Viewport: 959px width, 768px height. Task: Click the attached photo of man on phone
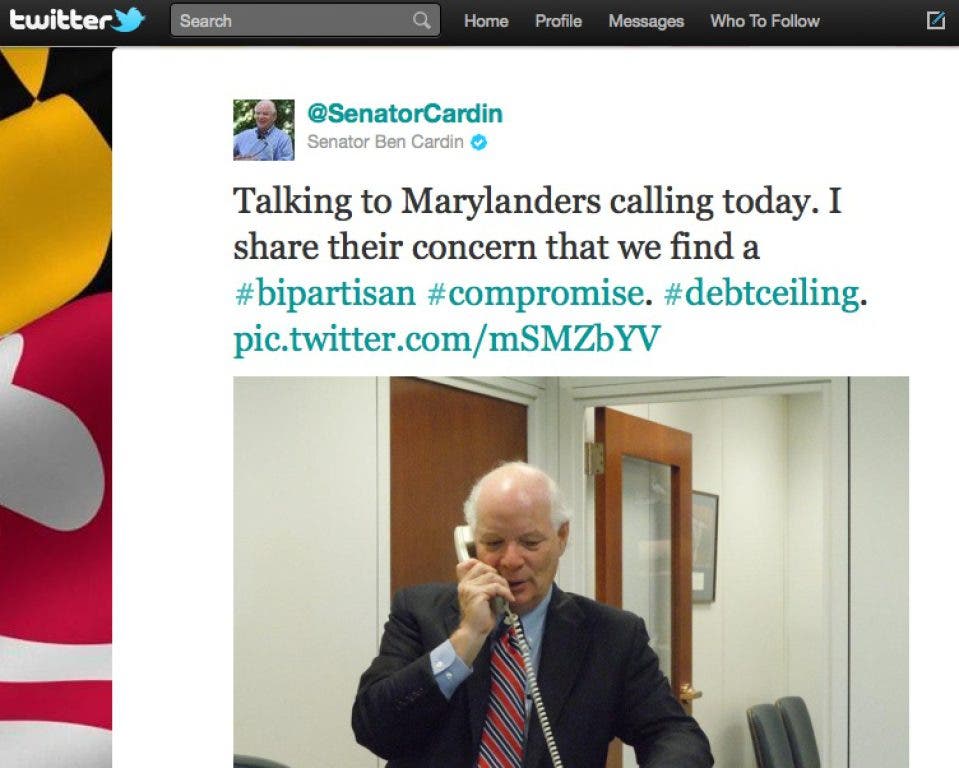pyautogui.click(x=571, y=572)
